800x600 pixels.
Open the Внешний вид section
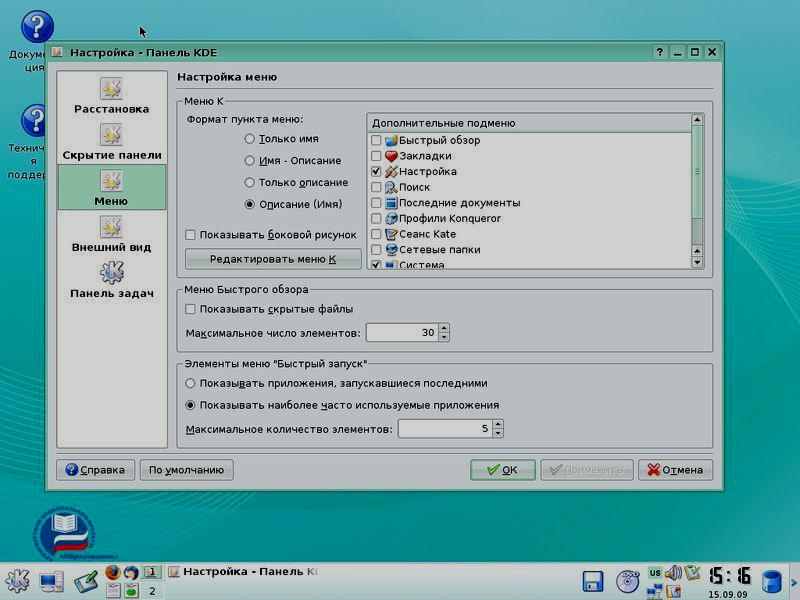tap(112, 234)
